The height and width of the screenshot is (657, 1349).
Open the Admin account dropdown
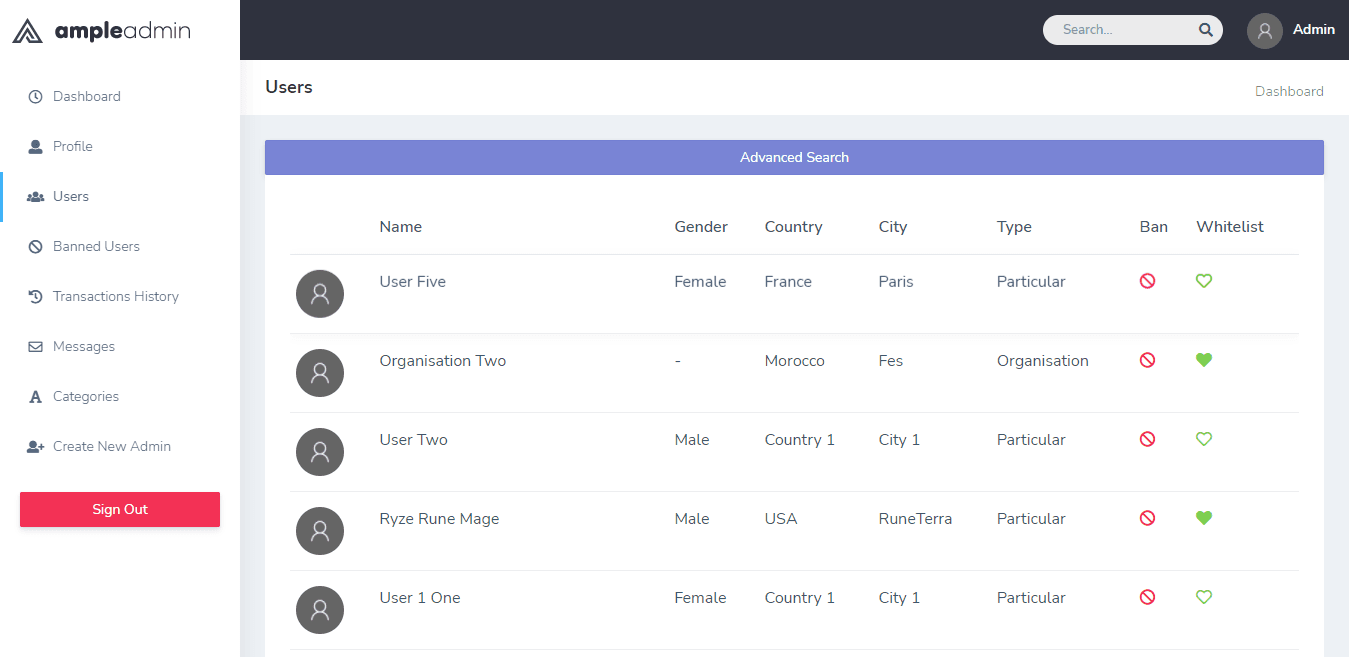click(1291, 29)
